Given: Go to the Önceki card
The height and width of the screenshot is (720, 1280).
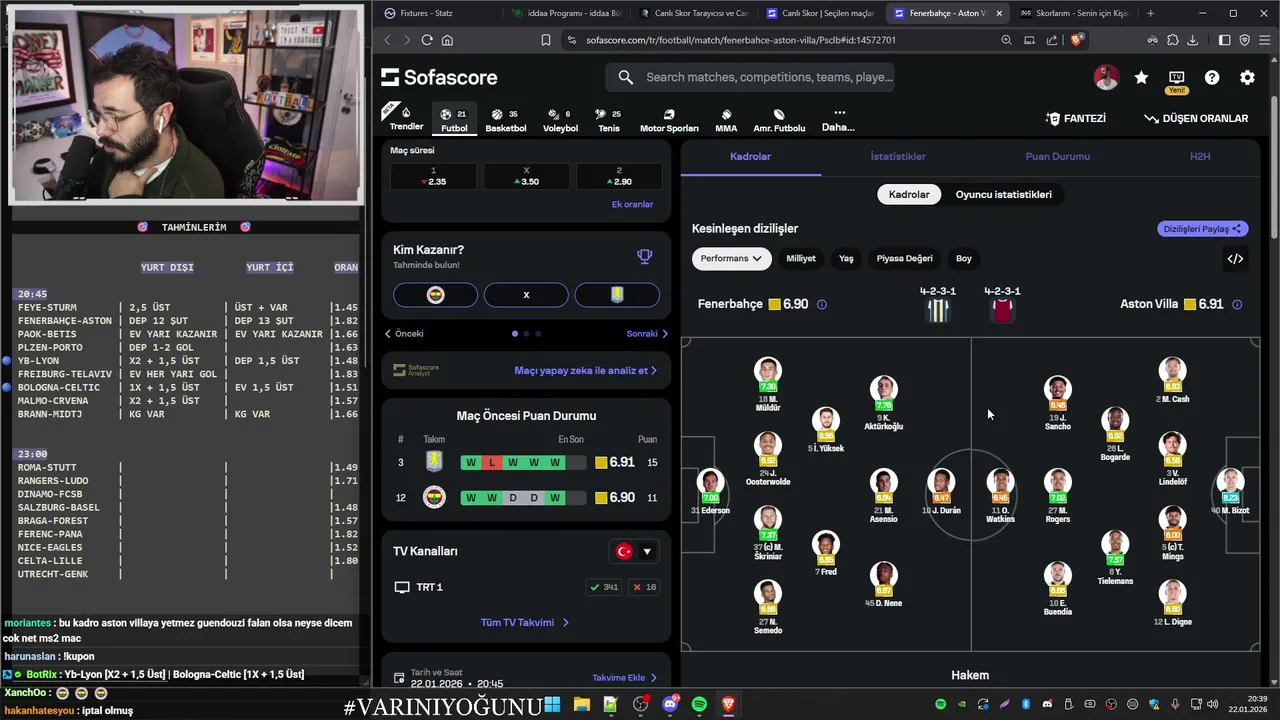Looking at the screenshot, I should click(x=404, y=334).
